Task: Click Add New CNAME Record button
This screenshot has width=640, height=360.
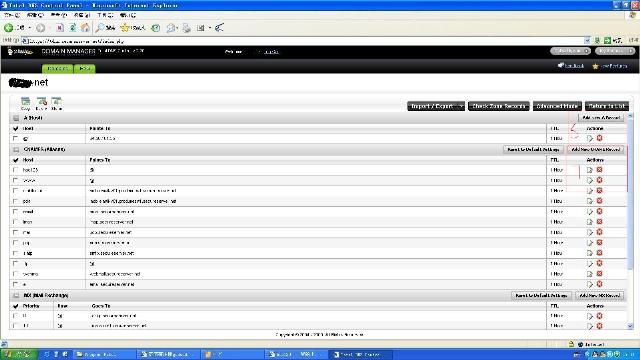Action: click(596, 149)
